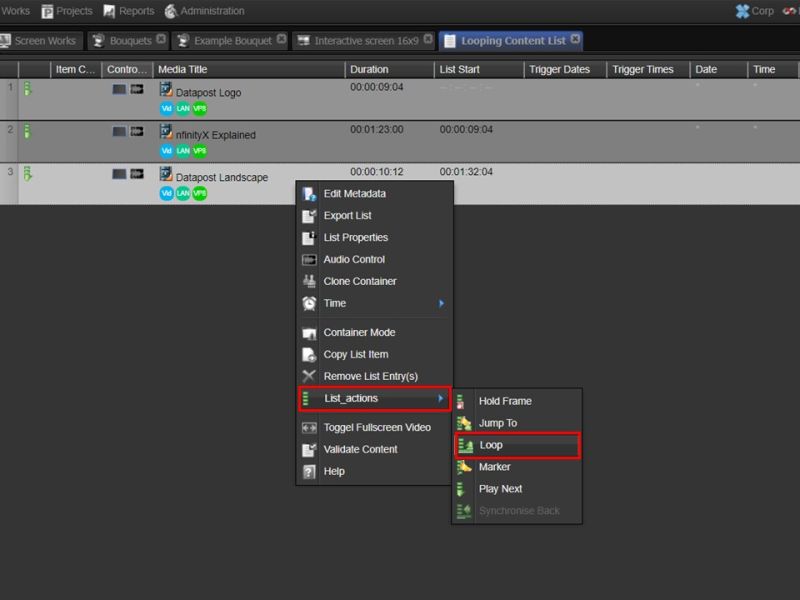Click the LAN badge on nfinityX Explained
800x600 pixels.
tap(182, 150)
